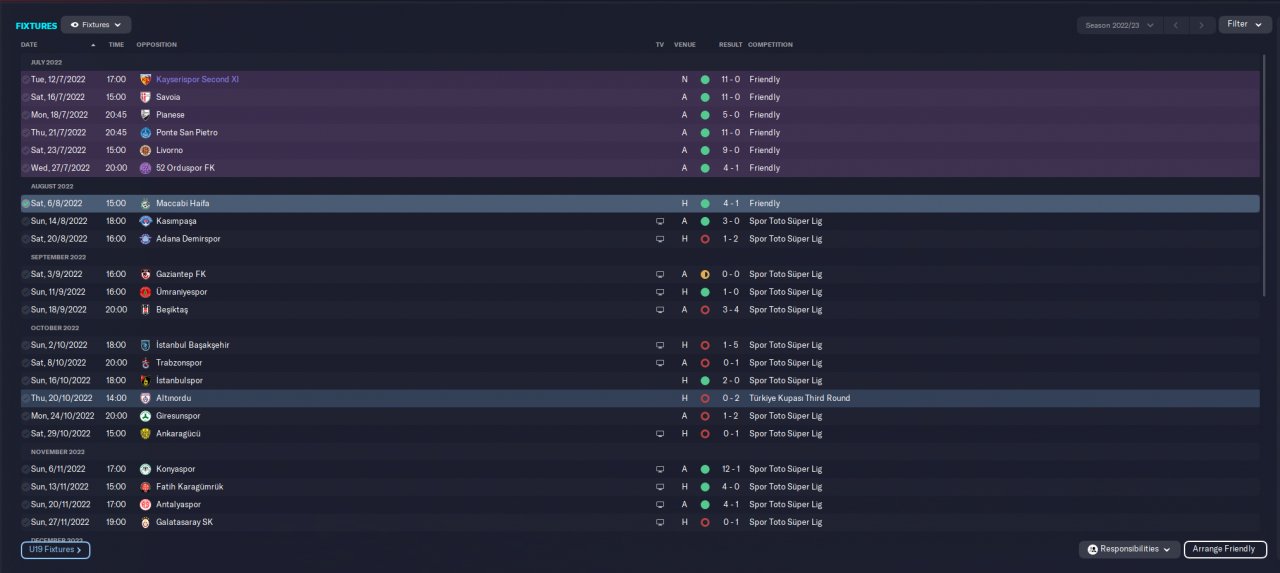Open the Filter dropdown
This screenshot has height=573, width=1280.
pyautogui.click(x=1244, y=24)
